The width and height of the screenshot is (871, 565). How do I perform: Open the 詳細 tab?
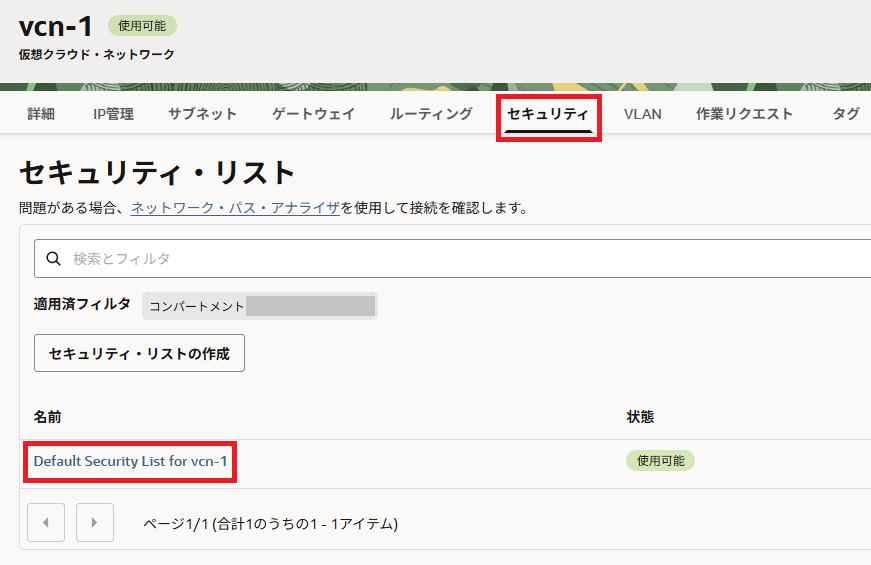point(41,114)
